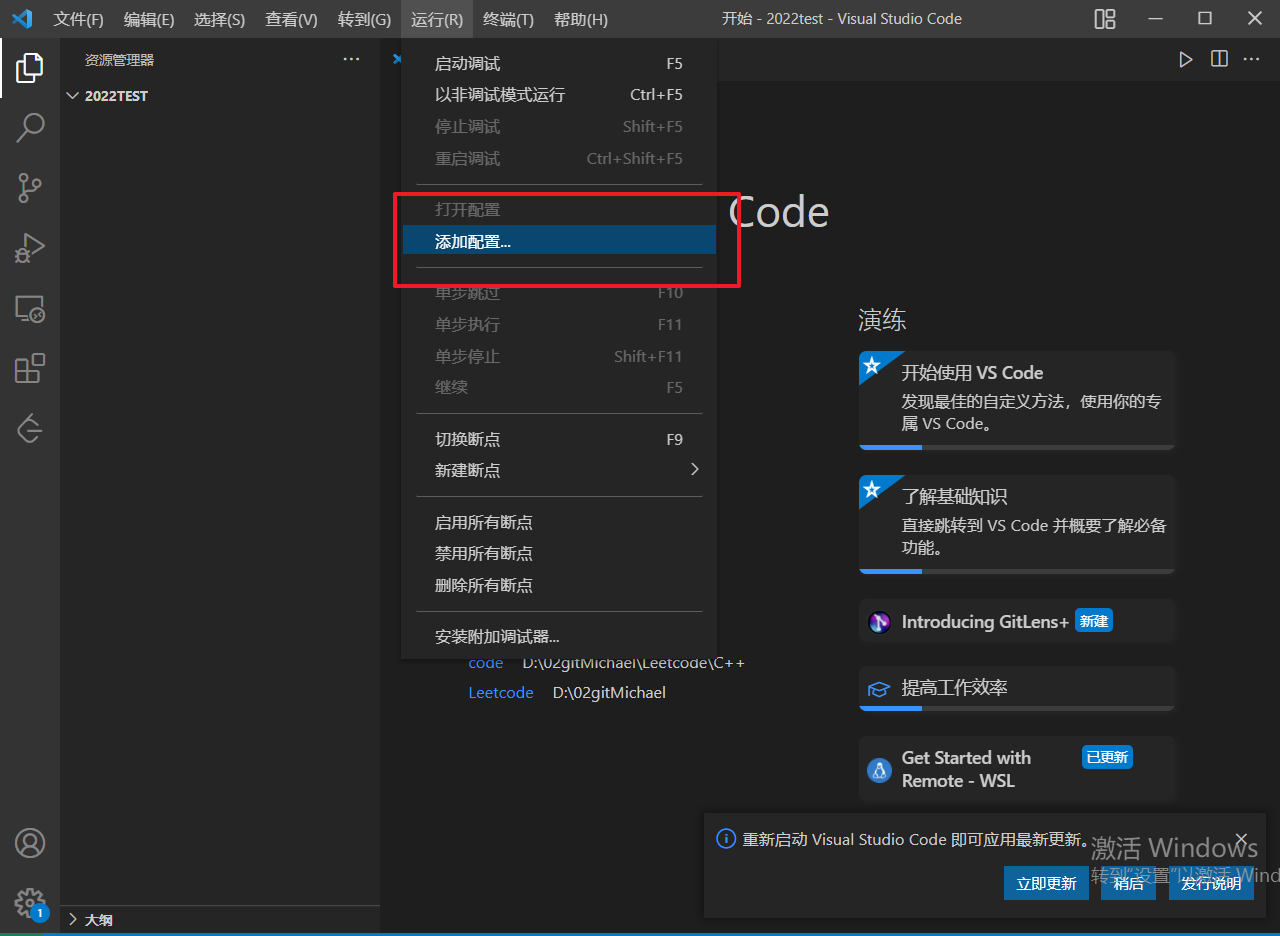1280x936 pixels.
Task: Click the info icon in update notification
Action: (726, 839)
